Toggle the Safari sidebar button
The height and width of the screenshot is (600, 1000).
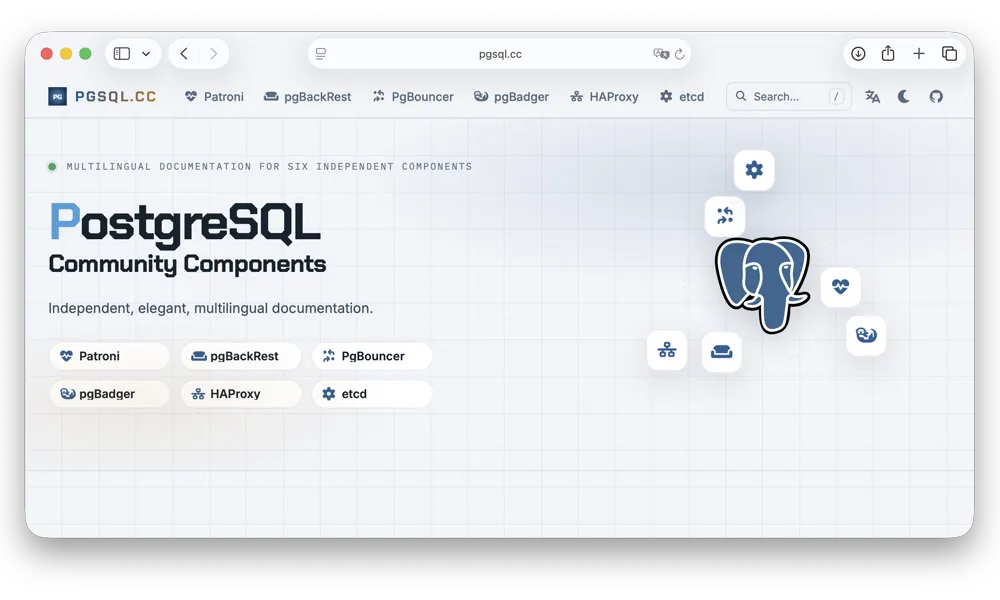click(122, 54)
